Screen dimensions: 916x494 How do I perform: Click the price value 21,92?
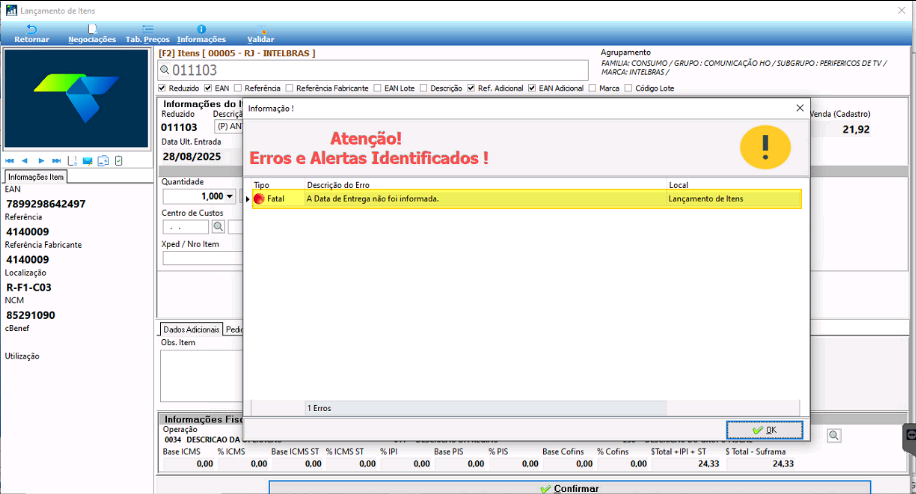(x=856, y=130)
